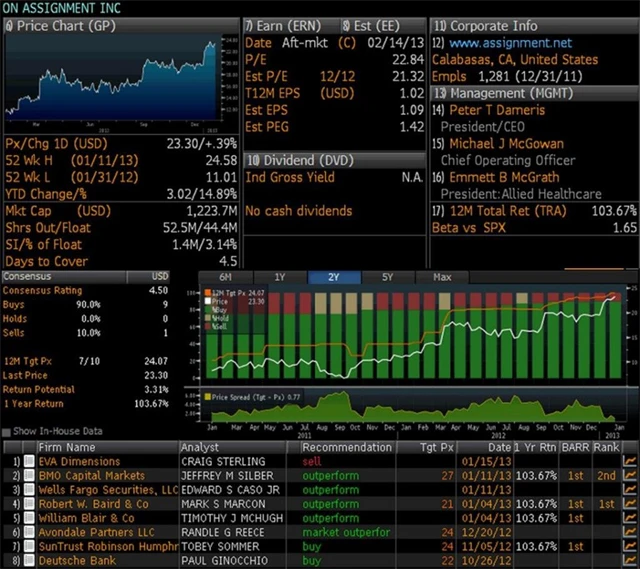Screen dimensions: 640x569
Task: Select the 5Y chart range tab
Action: (386, 277)
